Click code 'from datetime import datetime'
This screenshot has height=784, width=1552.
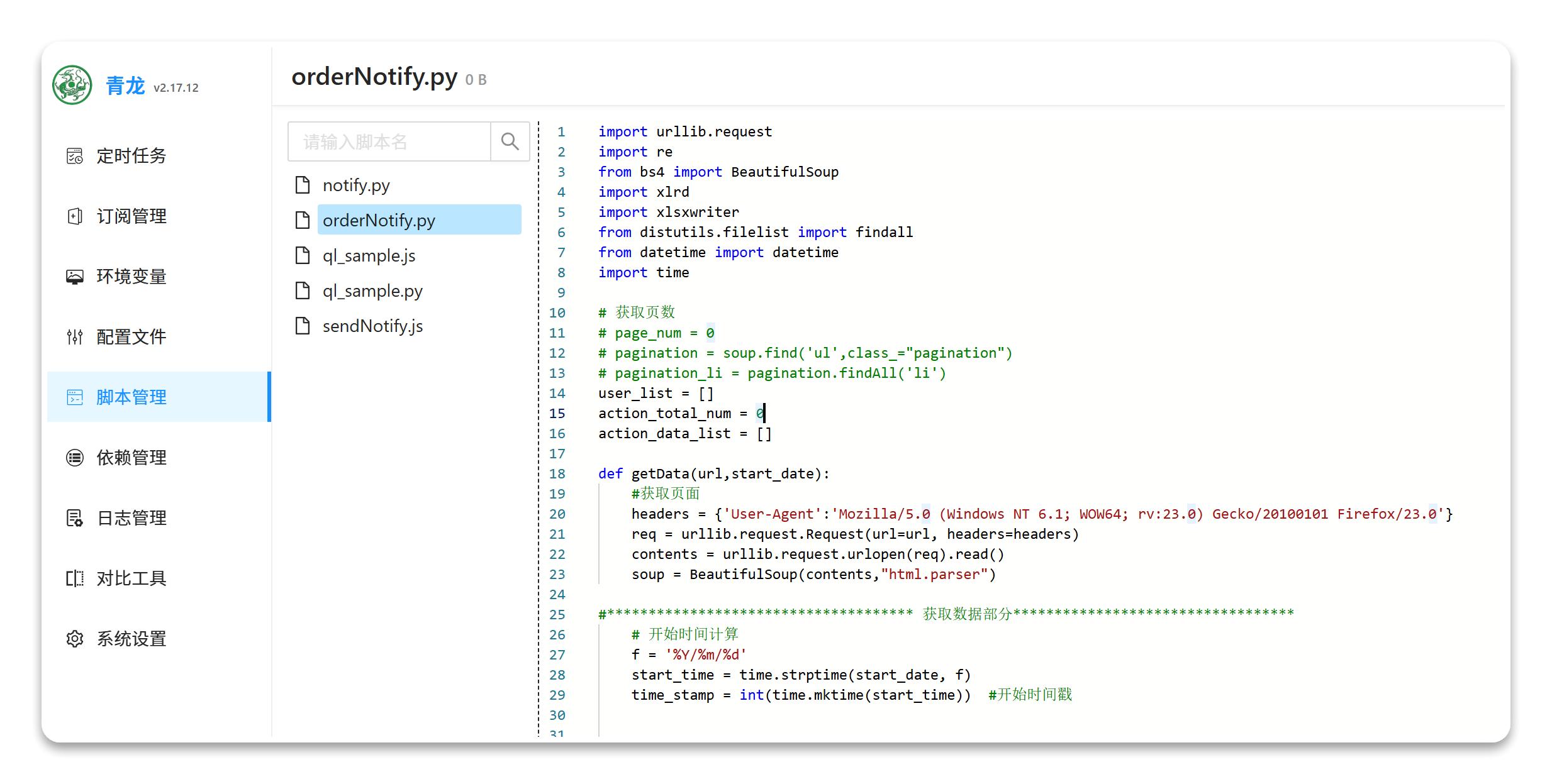(718, 253)
